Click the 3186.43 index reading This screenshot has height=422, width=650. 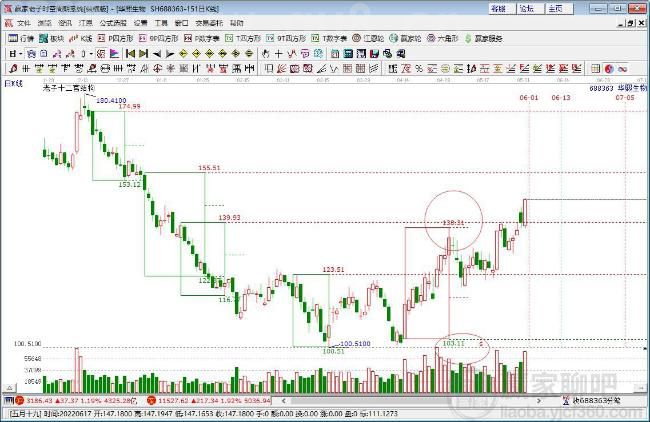pyautogui.click(x=39, y=401)
